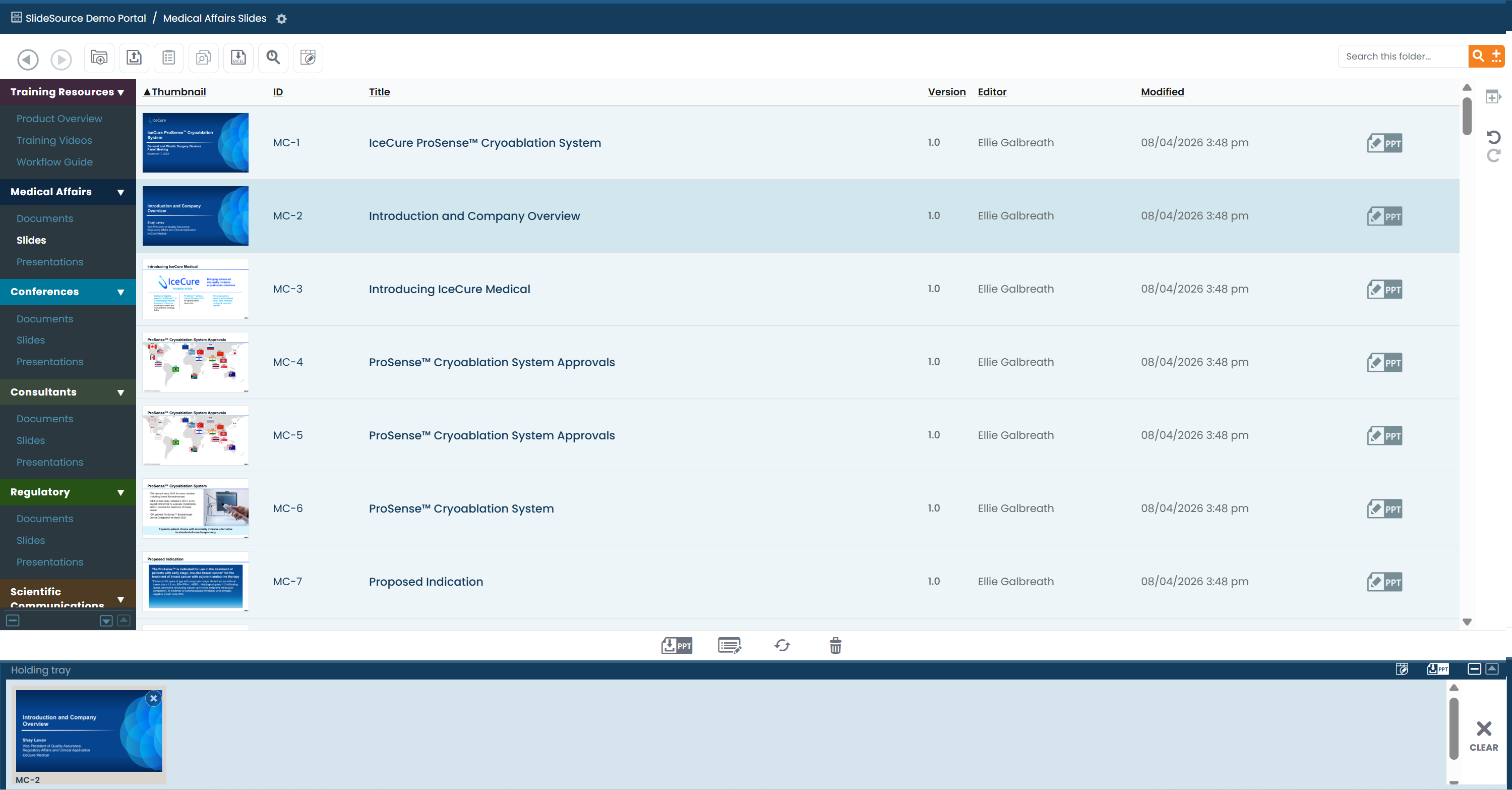Click the Introducing IceCure Medical title
The image size is (1512, 790).
pyautogui.click(x=450, y=289)
